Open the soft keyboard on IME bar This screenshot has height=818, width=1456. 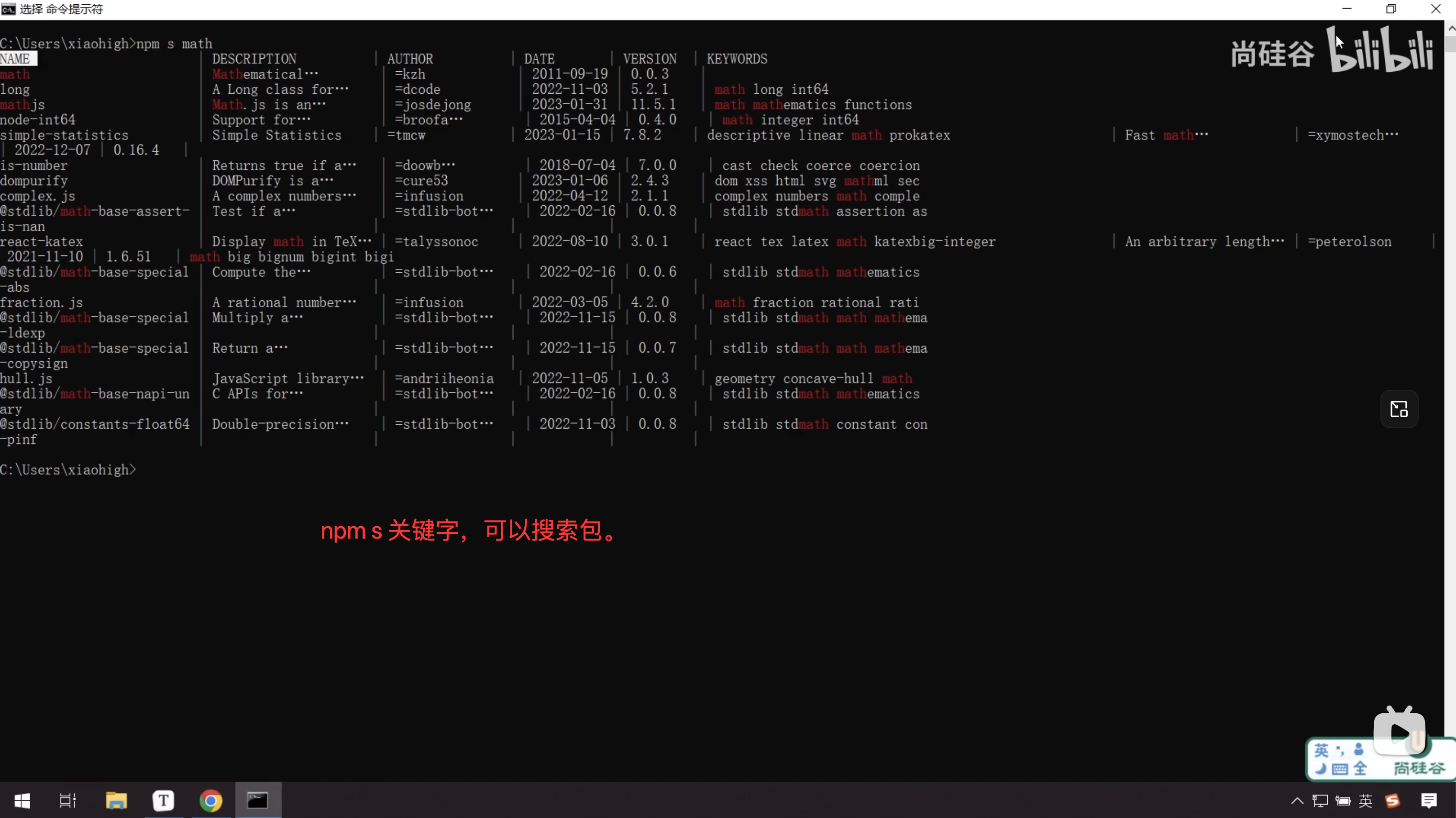click(x=1340, y=769)
